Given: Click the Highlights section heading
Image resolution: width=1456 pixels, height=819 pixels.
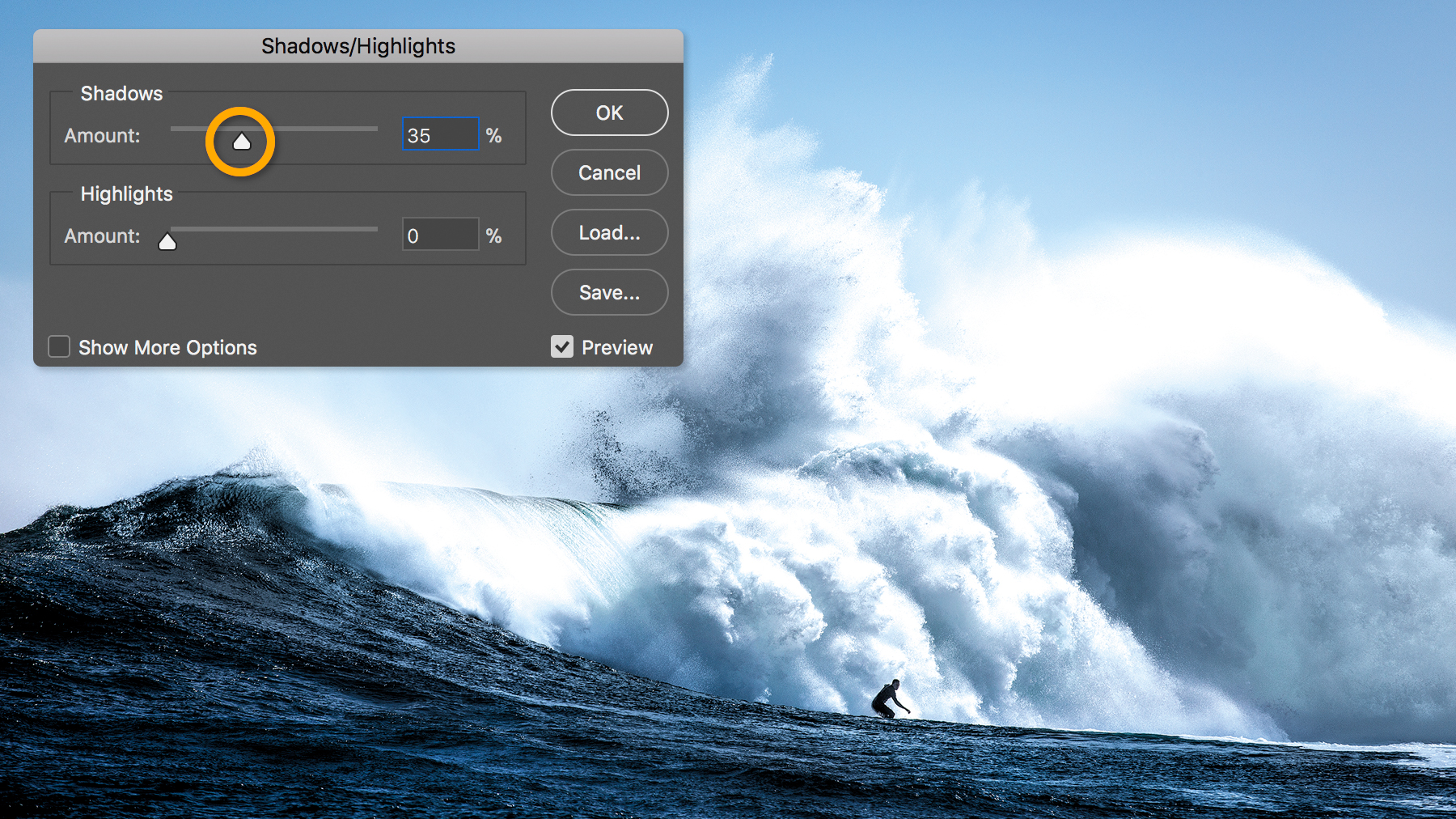Looking at the screenshot, I should (x=126, y=193).
